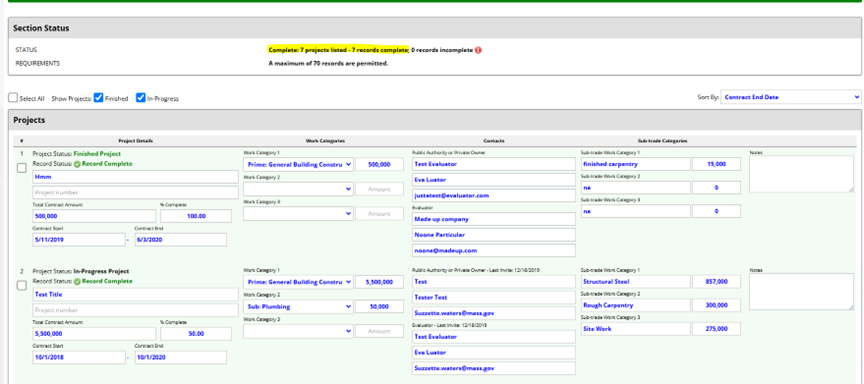Open the Sub: Plumbing work category dropdown
864x384 pixels.
coord(298,307)
